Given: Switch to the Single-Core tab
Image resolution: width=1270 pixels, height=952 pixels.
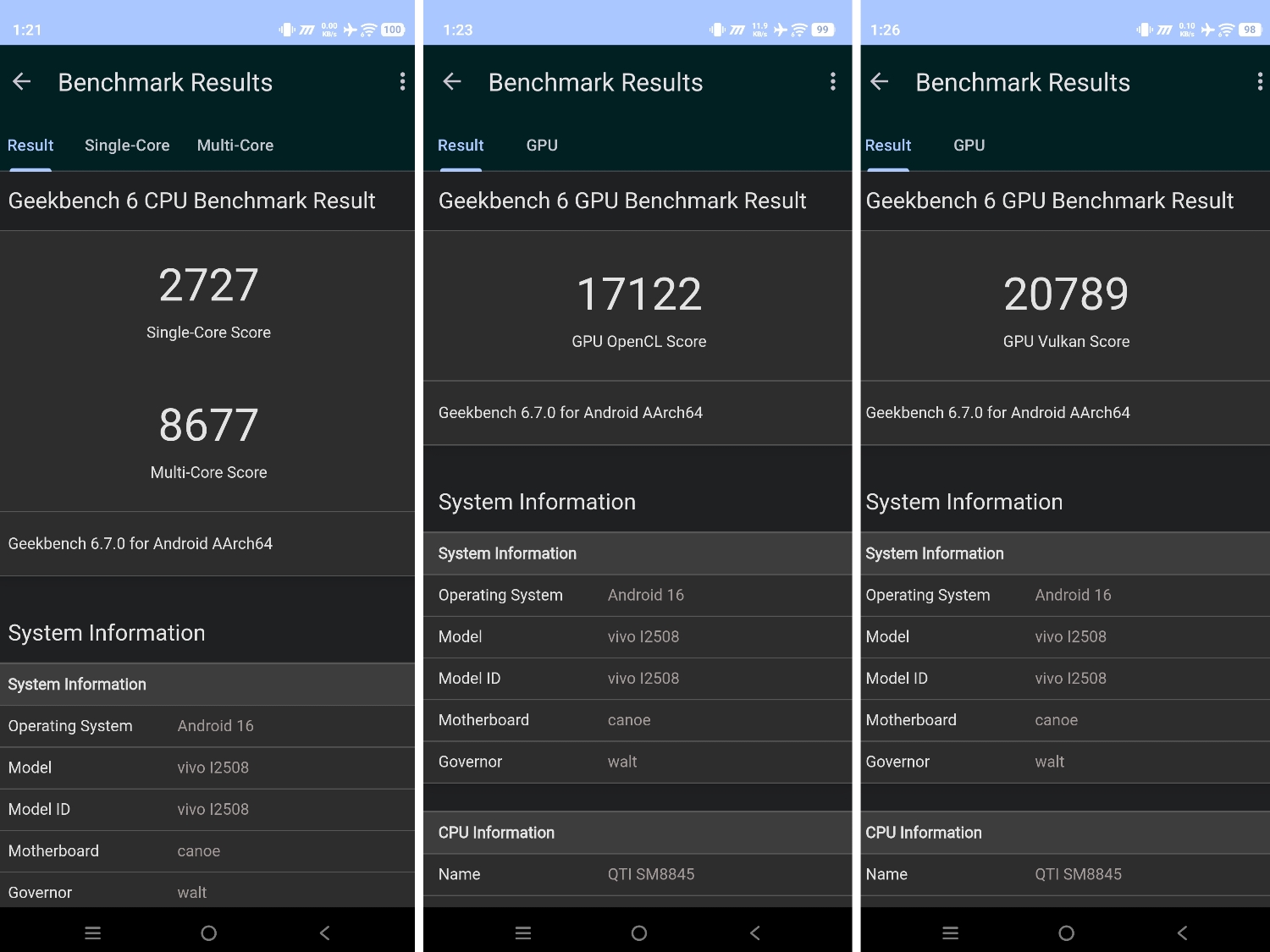Looking at the screenshot, I should (127, 146).
